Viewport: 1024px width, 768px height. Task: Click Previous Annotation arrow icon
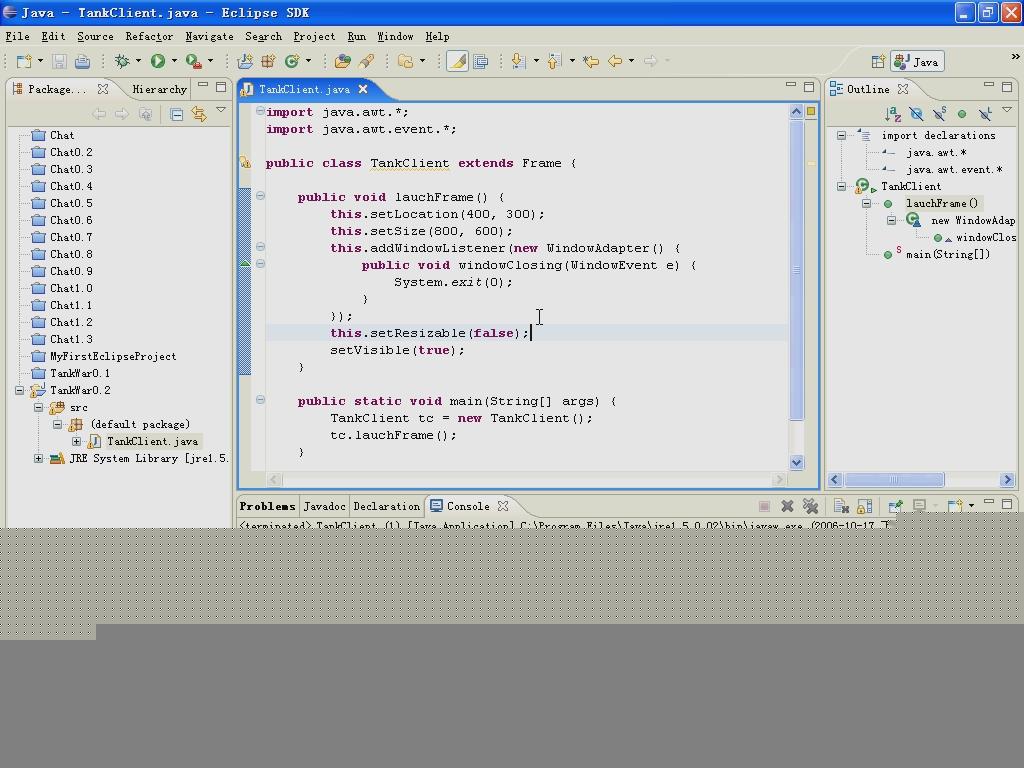pyautogui.click(x=554, y=61)
